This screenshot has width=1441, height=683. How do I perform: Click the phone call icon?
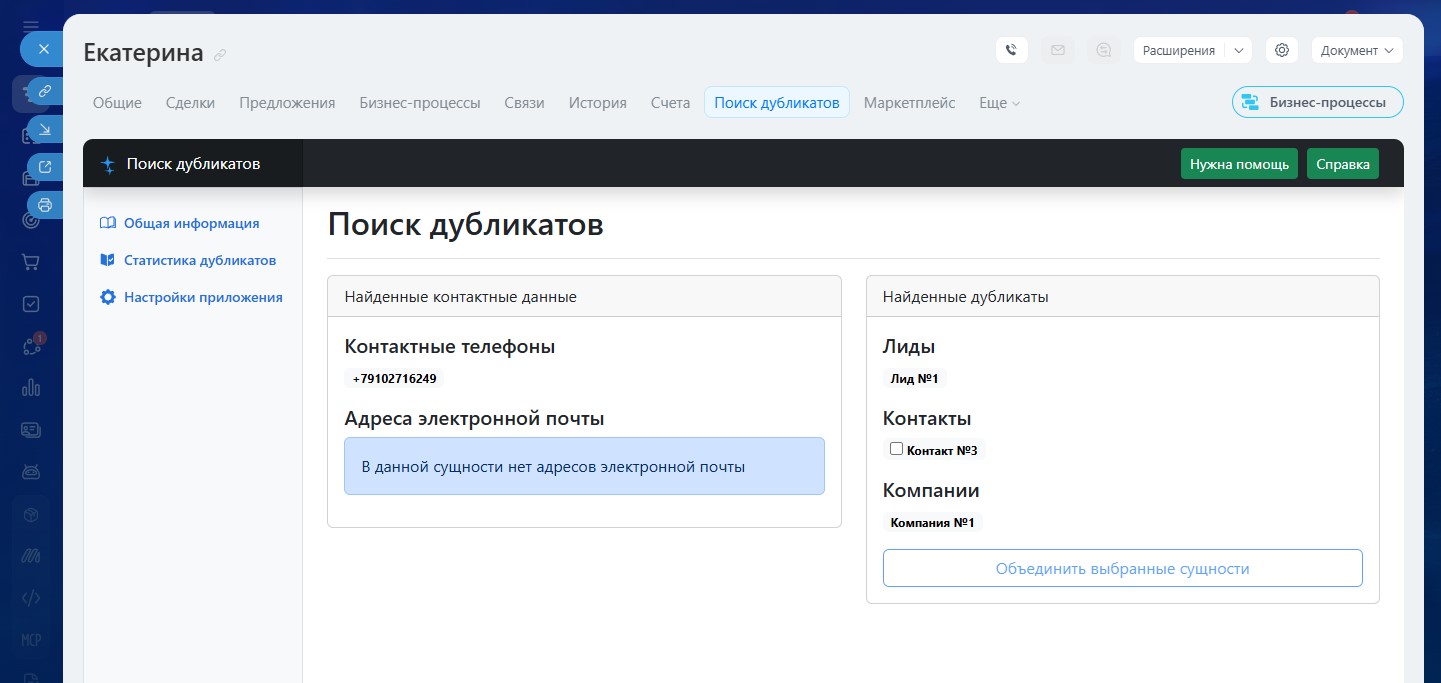[1011, 50]
